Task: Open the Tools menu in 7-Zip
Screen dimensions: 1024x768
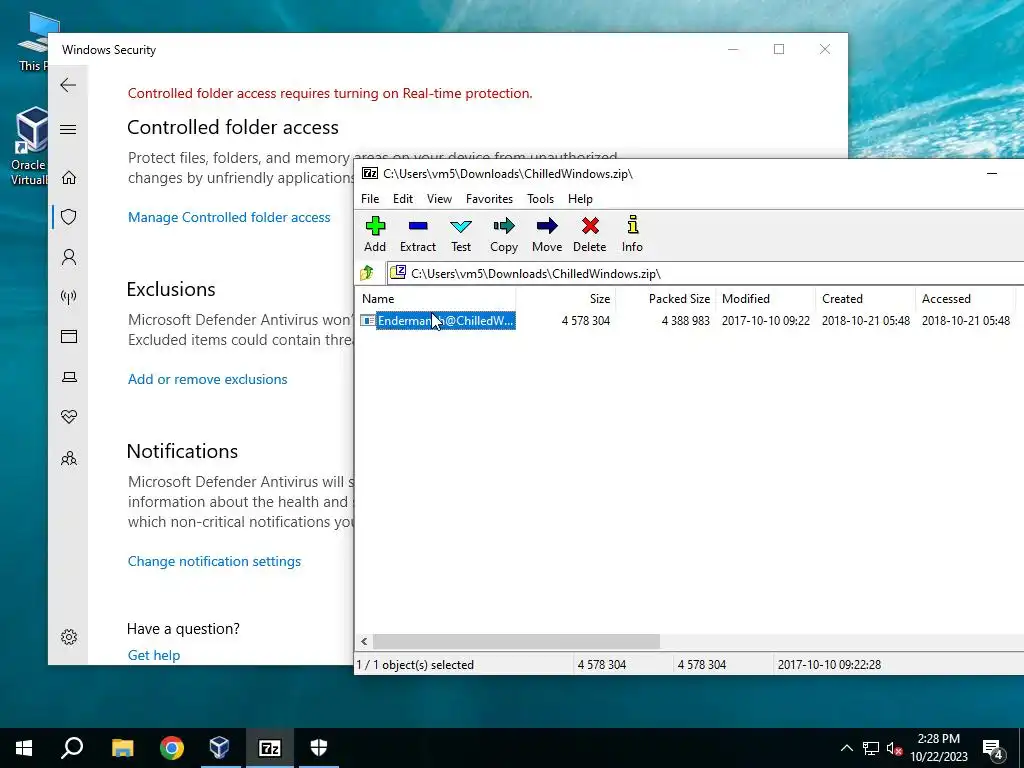Action: pyautogui.click(x=540, y=199)
